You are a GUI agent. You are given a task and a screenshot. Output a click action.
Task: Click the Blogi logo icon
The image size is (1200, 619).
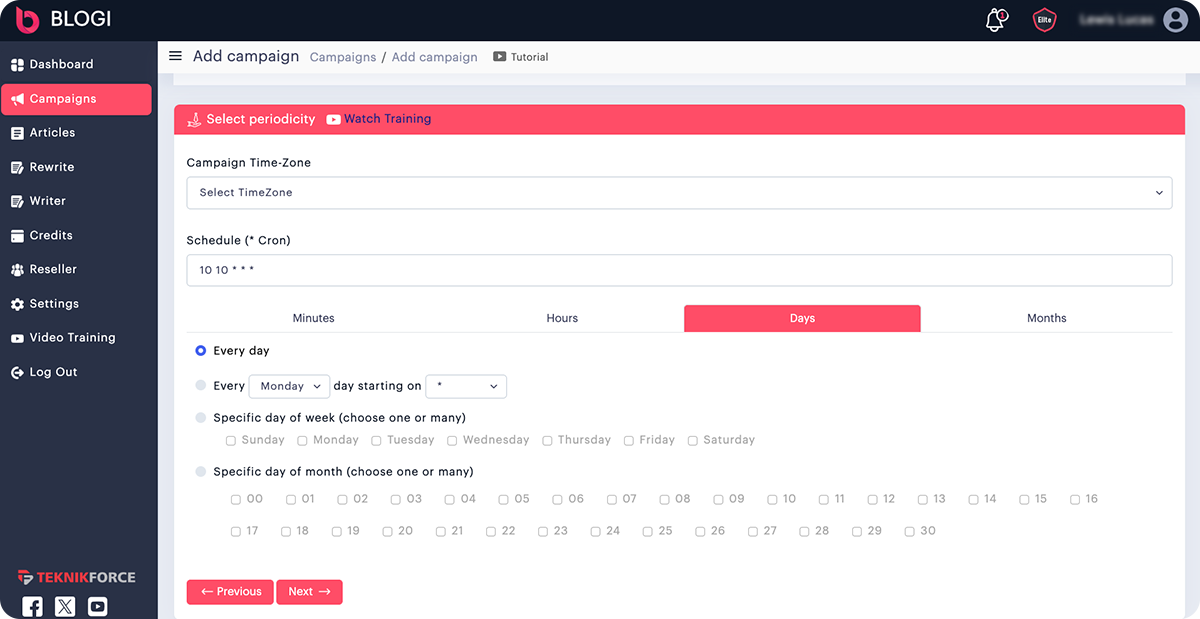(27, 20)
